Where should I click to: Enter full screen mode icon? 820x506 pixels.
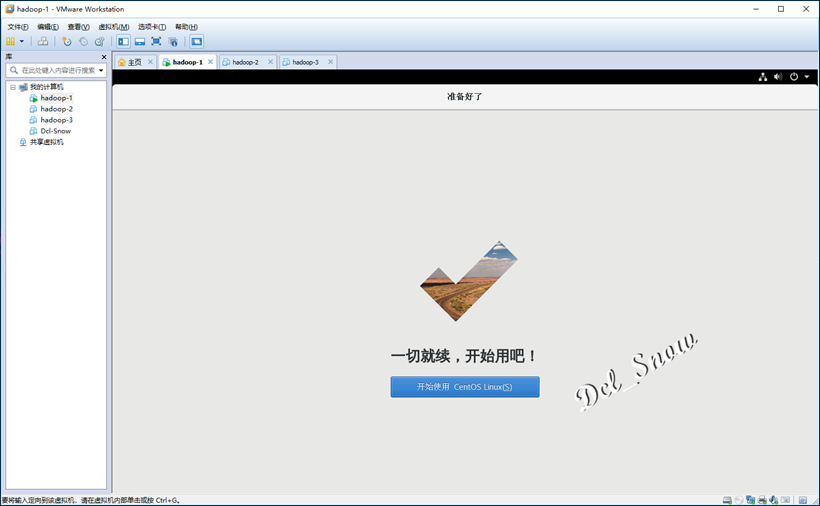pos(156,41)
